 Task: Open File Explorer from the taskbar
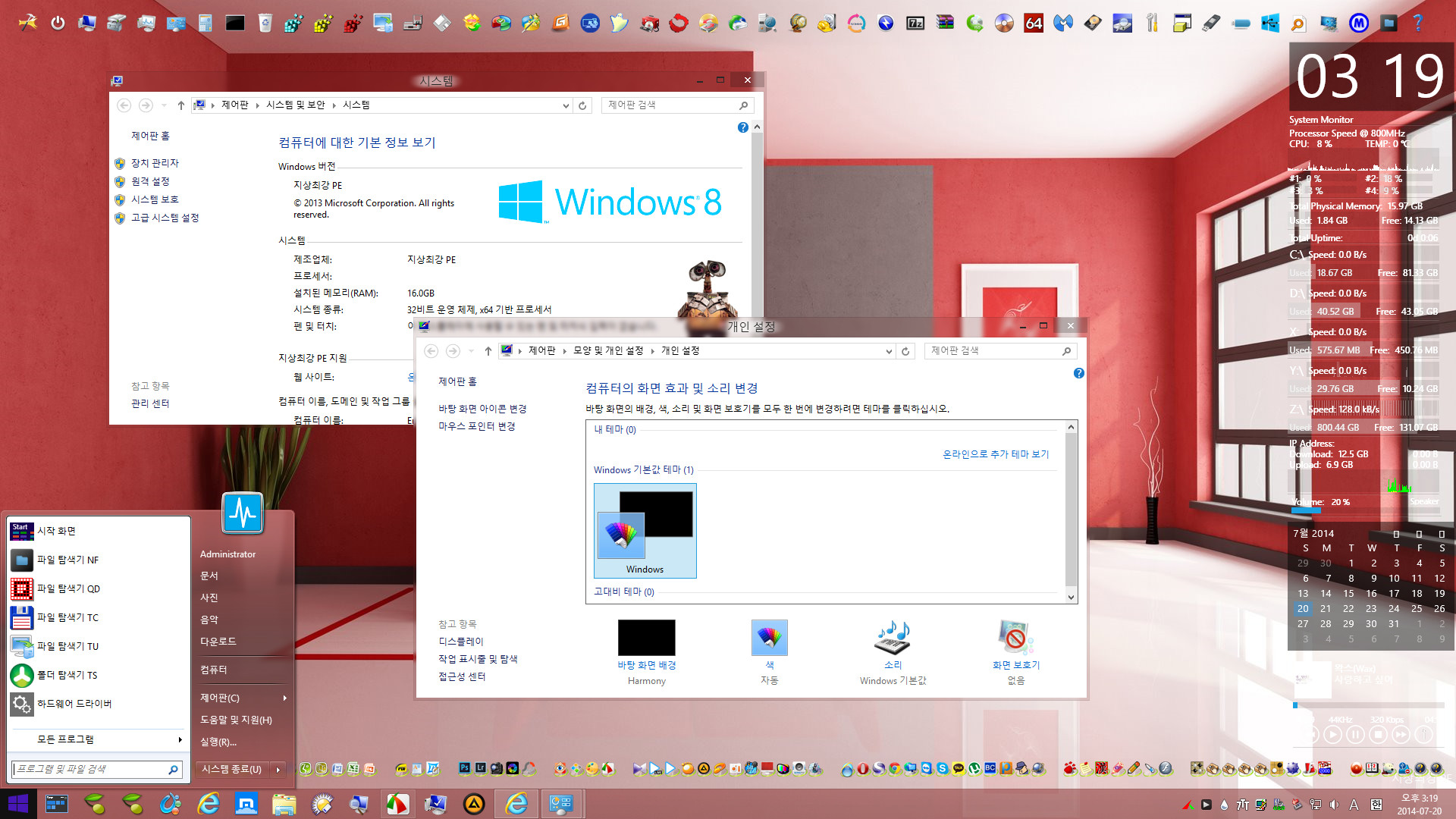pos(284,803)
